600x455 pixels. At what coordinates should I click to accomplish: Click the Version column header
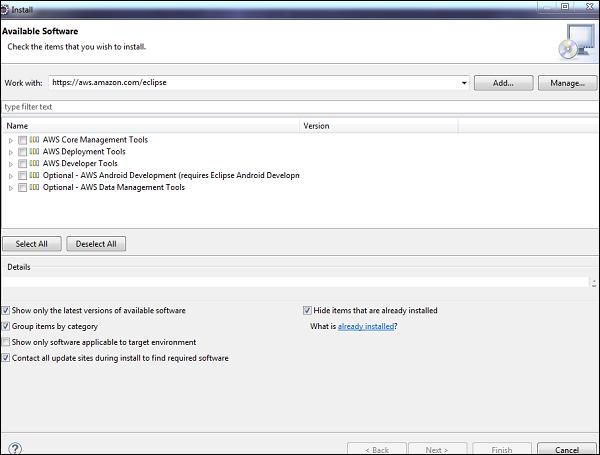(378, 126)
